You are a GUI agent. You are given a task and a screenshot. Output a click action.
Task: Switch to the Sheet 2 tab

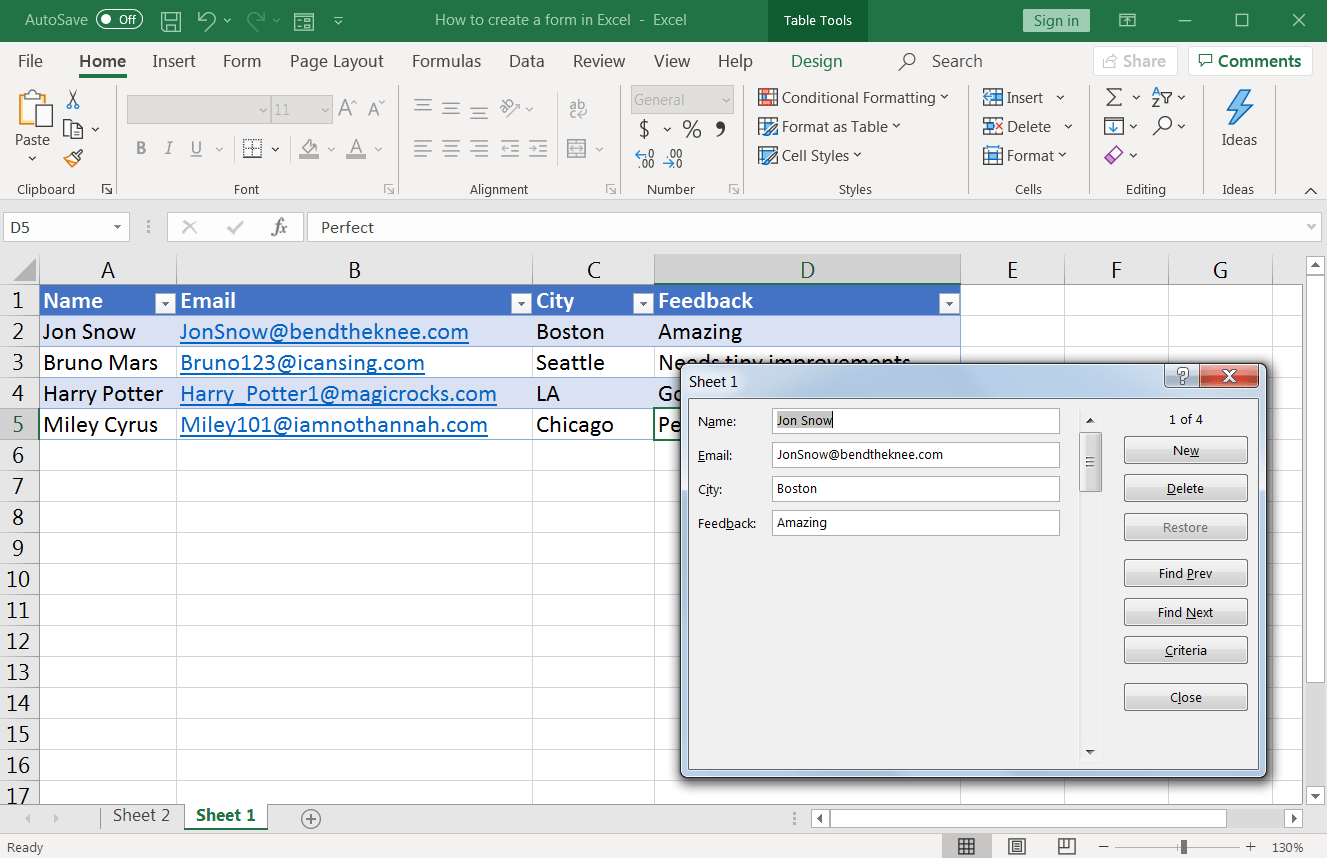[x=141, y=816]
